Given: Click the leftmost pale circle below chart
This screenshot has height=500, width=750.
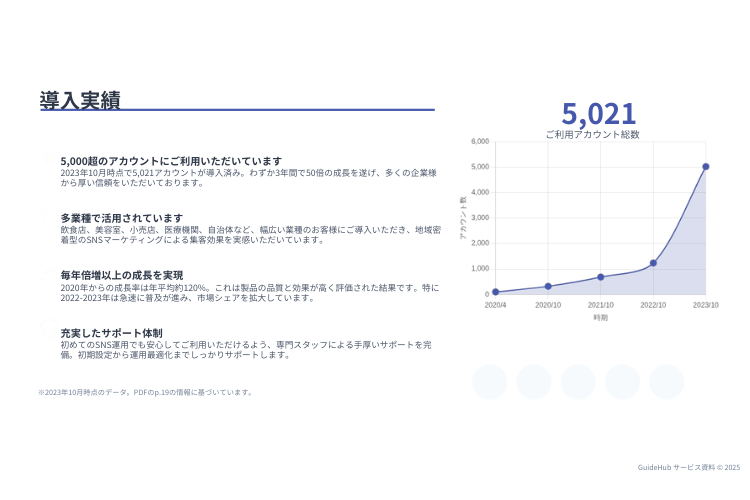Looking at the screenshot, I should [490, 382].
